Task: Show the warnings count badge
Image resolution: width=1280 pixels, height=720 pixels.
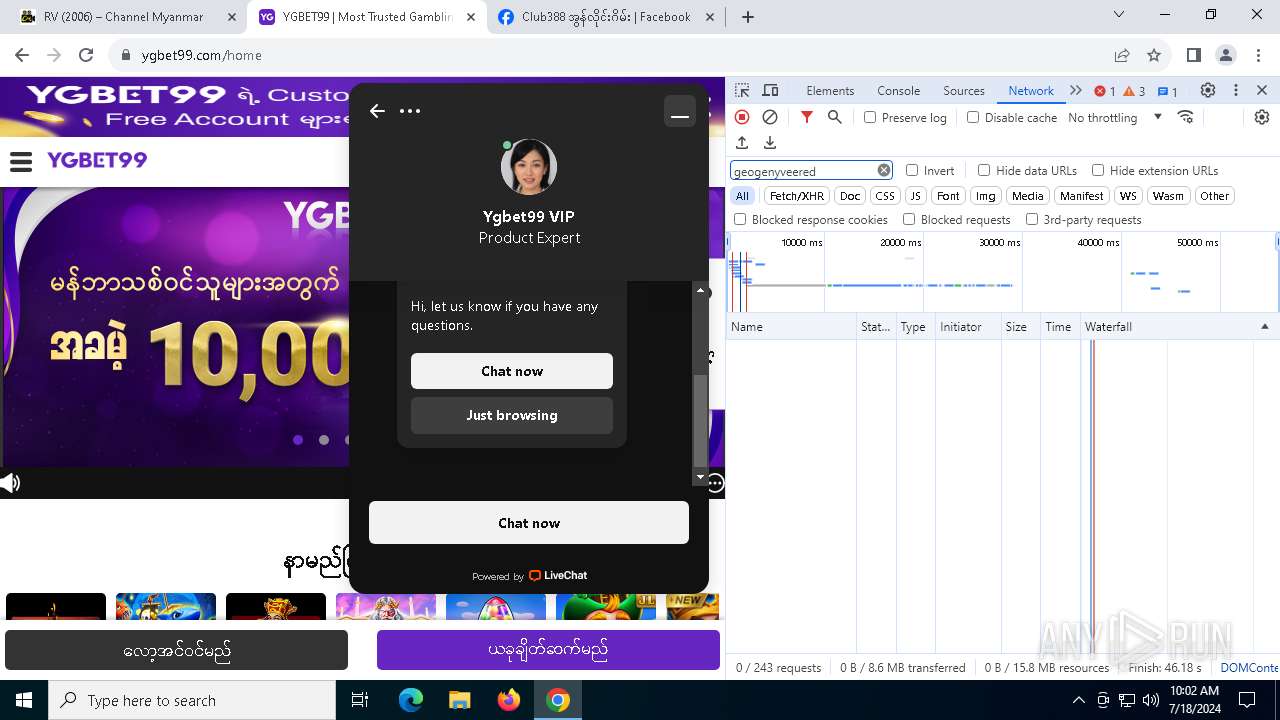Action: [1134, 91]
